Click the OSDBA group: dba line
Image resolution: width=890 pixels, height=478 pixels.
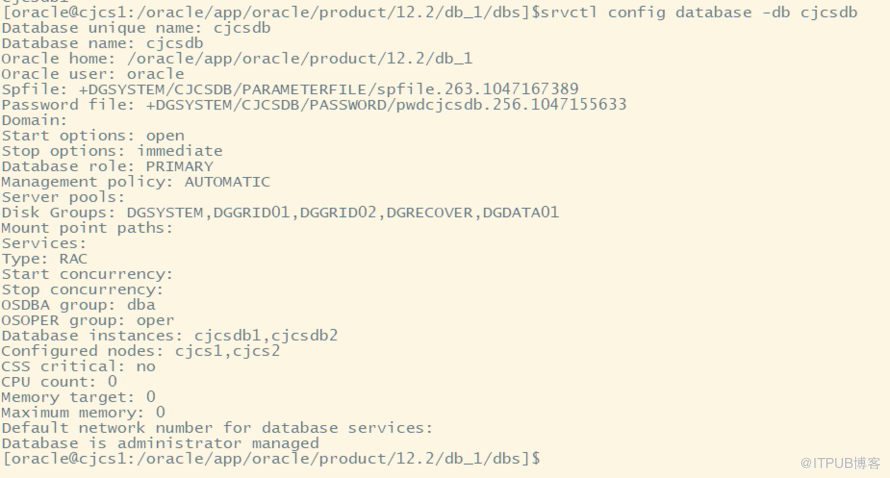[78, 305]
